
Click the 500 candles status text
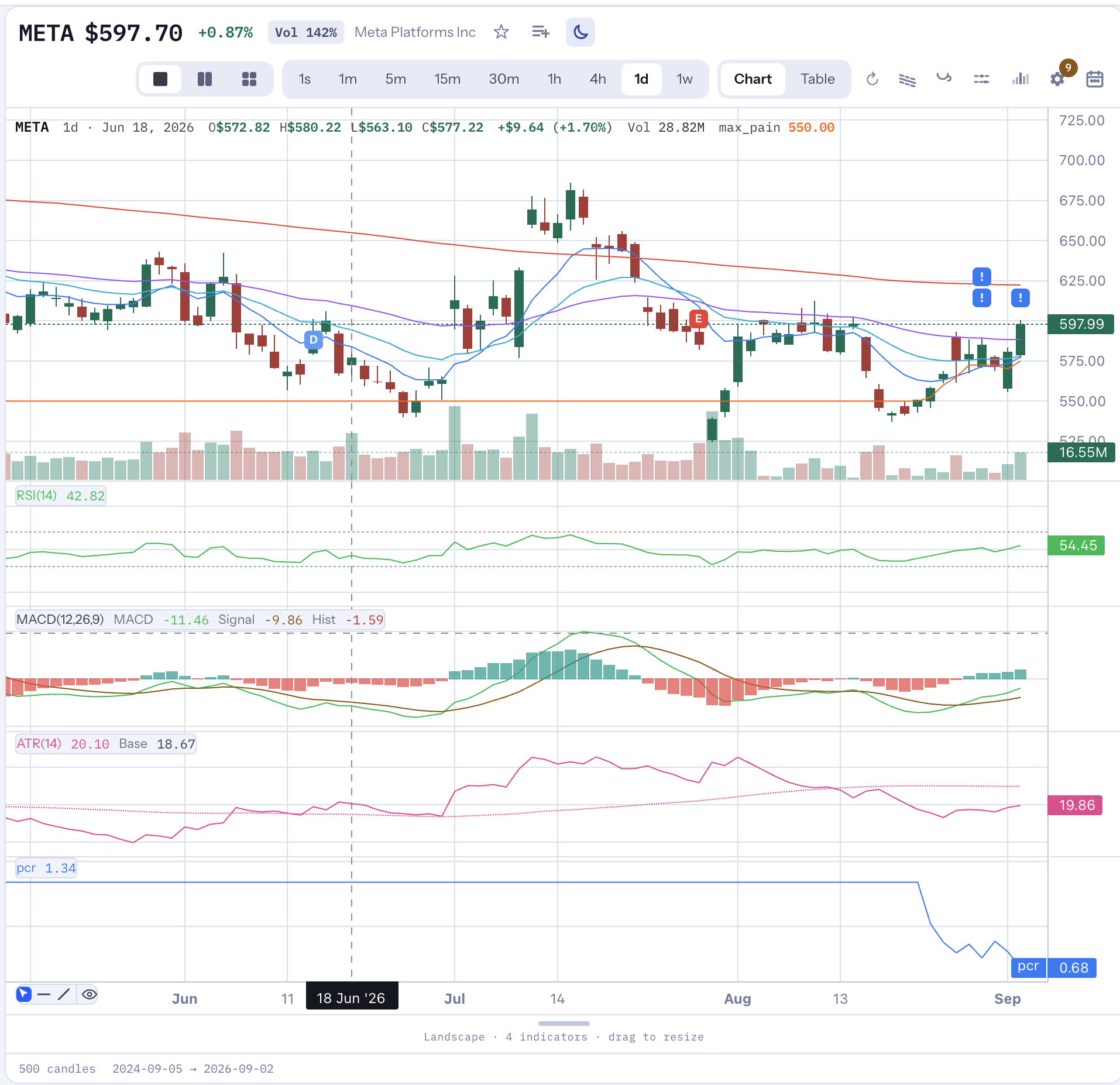(57, 1069)
